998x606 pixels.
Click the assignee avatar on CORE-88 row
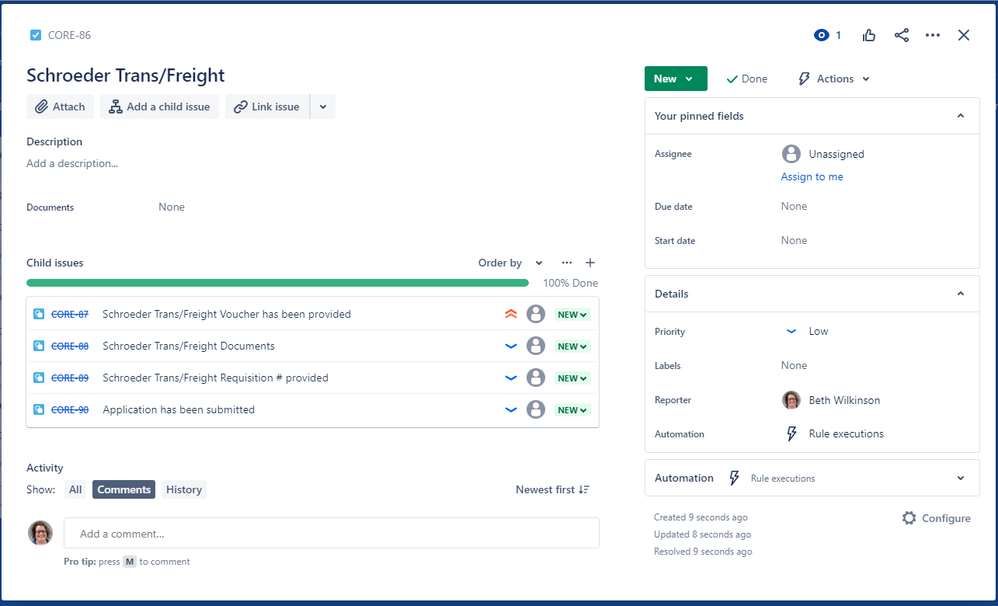(535, 345)
